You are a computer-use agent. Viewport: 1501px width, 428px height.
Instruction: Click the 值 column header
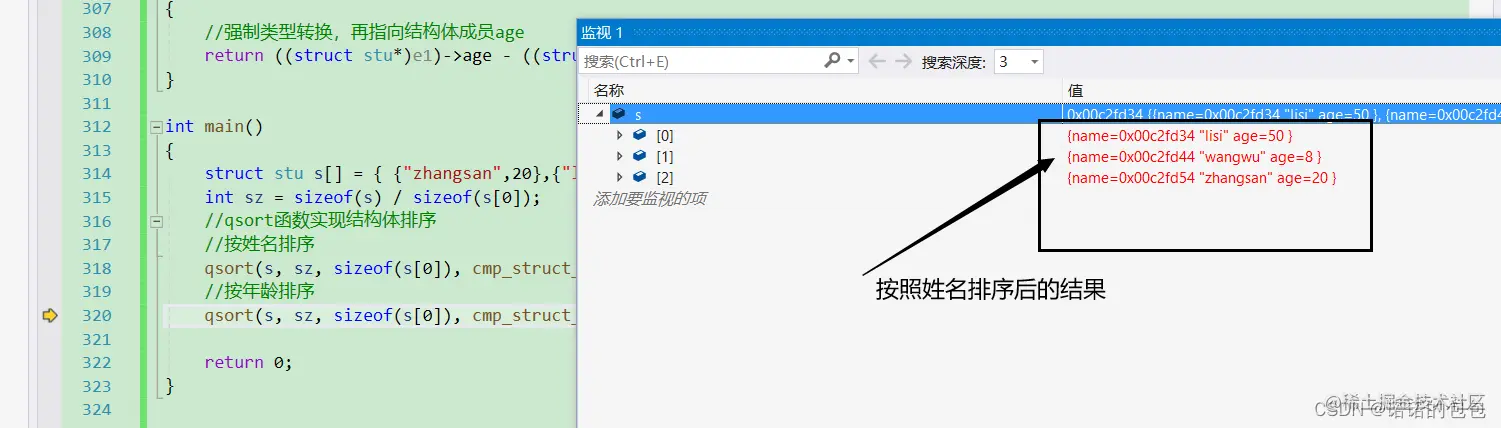pos(1075,90)
